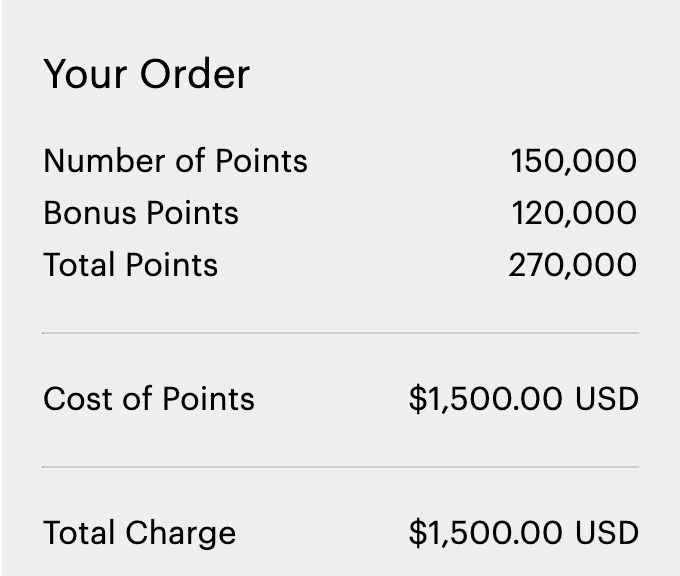The width and height of the screenshot is (680, 576).
Task: Select the "Total Points" label
Action: [x=131, y=265]
